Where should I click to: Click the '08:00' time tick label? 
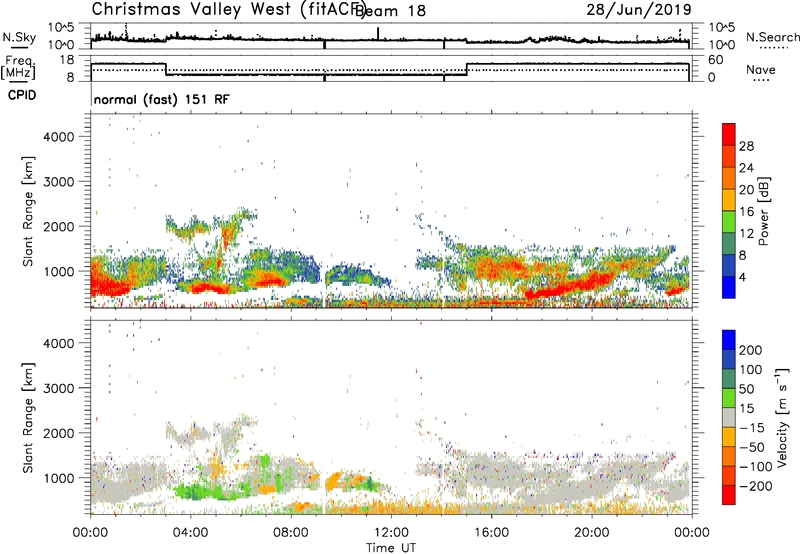291,533
